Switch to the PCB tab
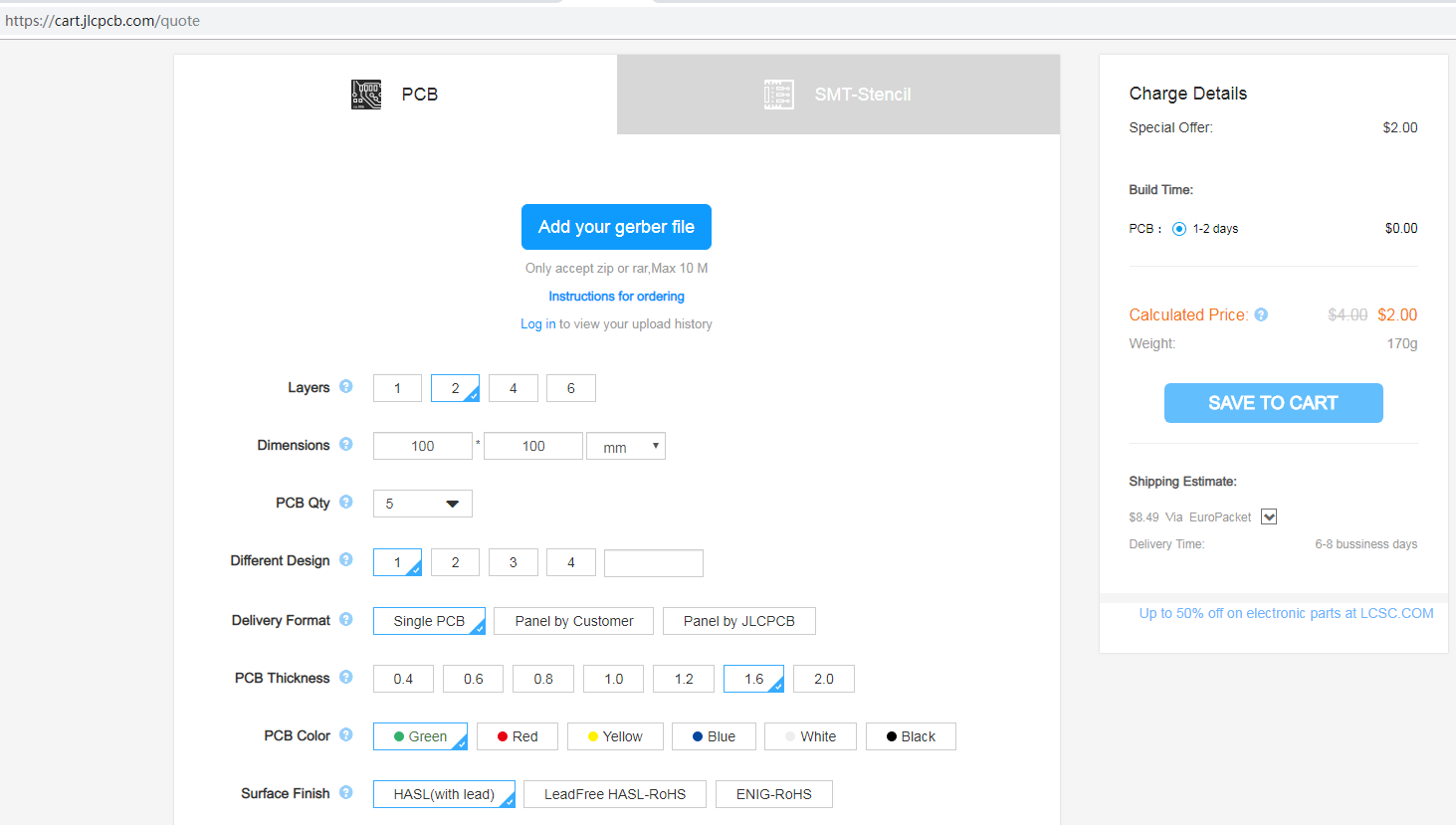Screen dimensions: 1456x825 [395, 95]
